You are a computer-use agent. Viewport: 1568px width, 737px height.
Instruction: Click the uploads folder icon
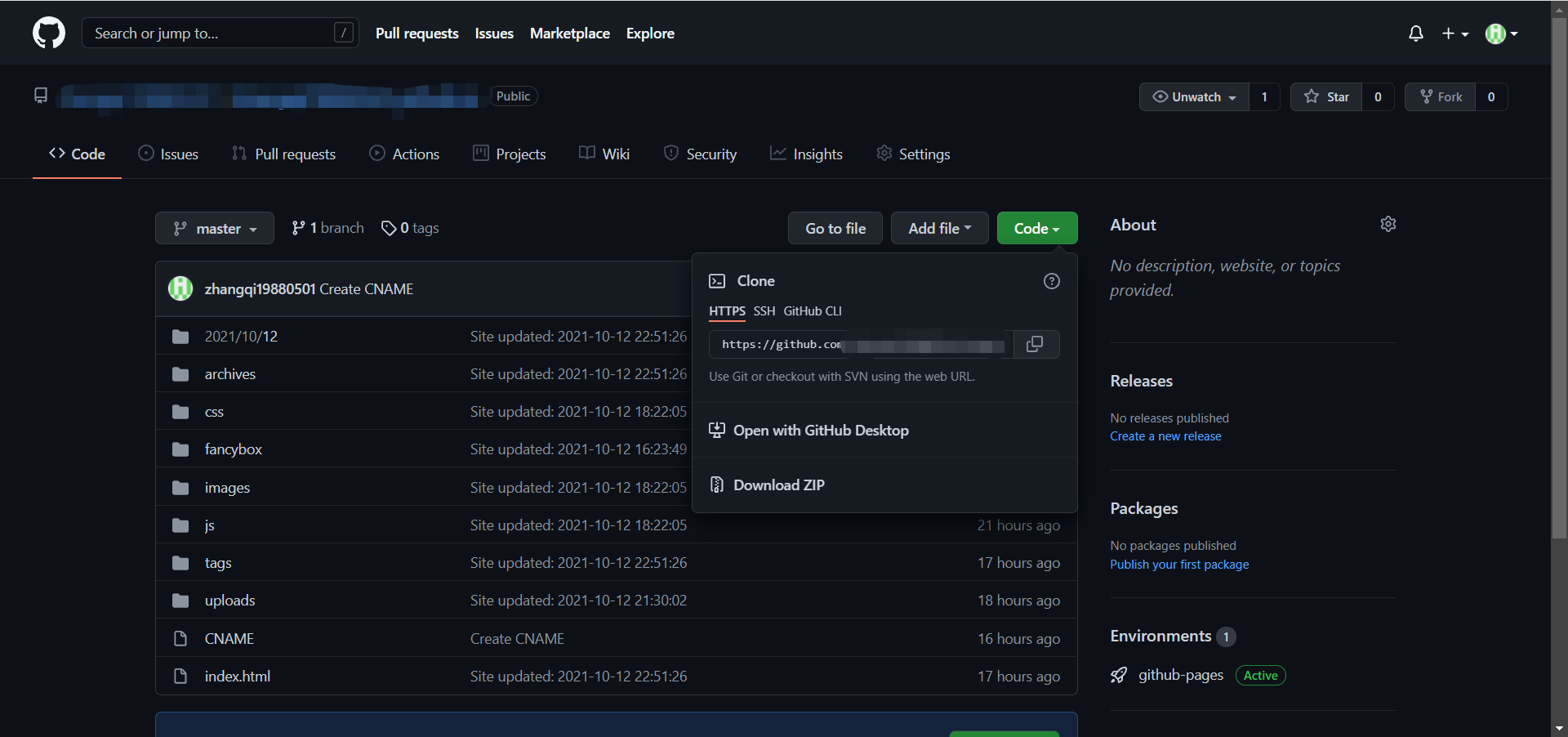[x=180, y=601]
